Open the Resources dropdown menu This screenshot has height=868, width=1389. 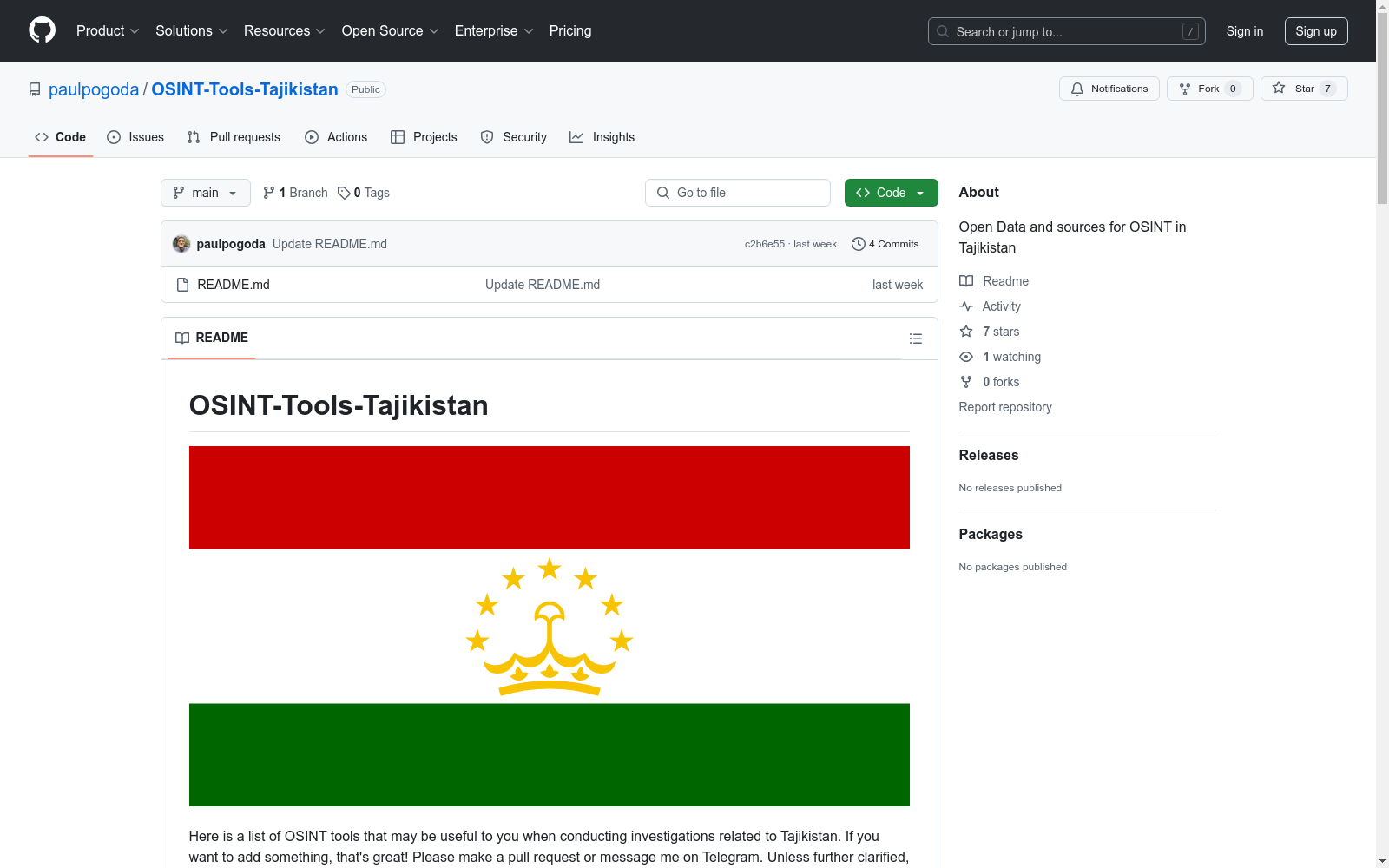point(285,31)
